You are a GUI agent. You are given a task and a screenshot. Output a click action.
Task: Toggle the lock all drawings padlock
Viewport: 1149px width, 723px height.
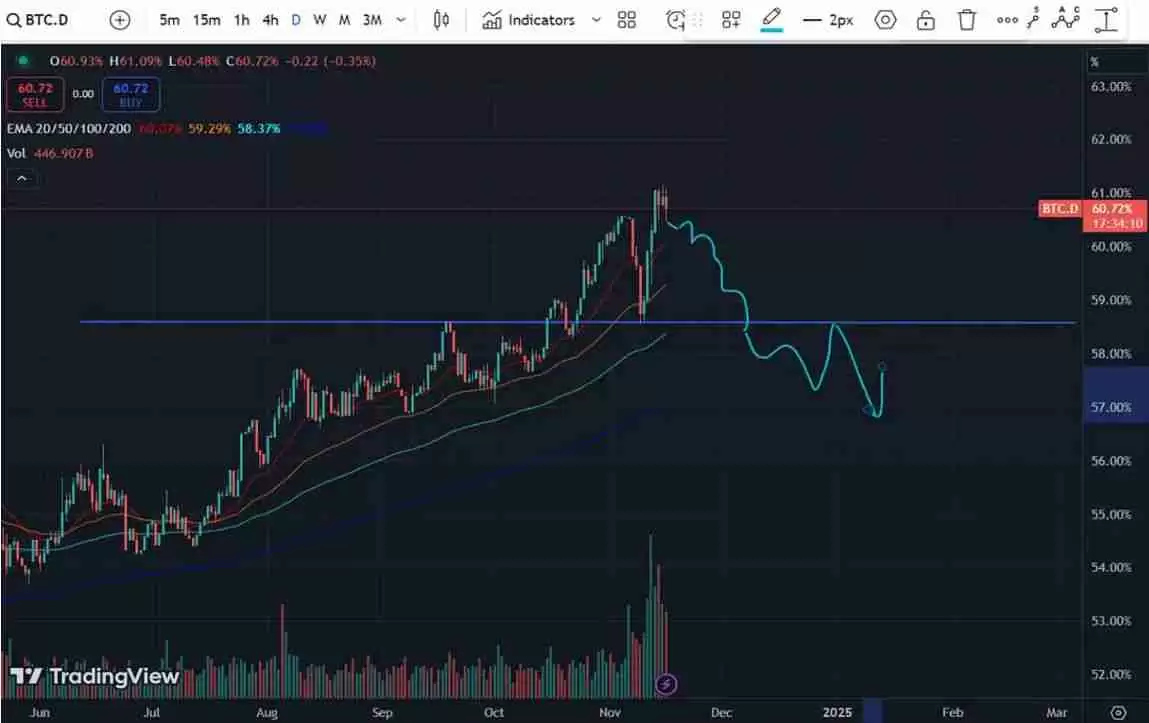[x=926, y=19]
